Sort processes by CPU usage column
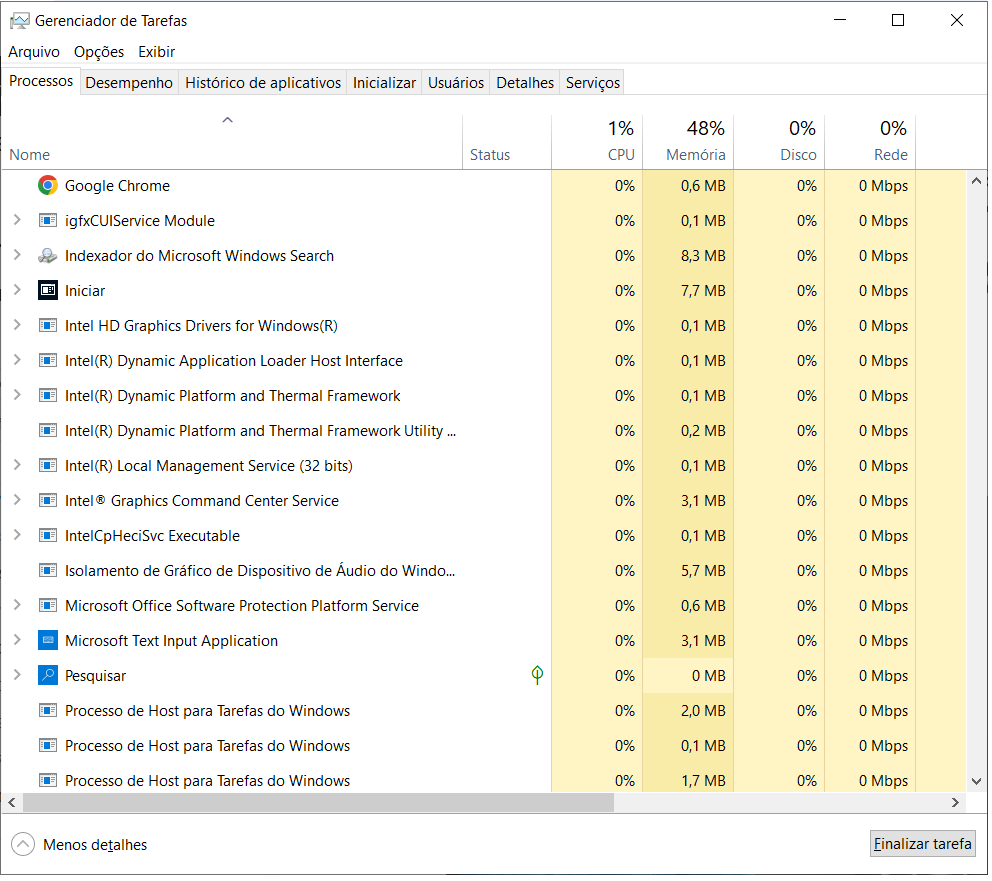The height and width of the screenshot is (881, 992). (597, 143)
